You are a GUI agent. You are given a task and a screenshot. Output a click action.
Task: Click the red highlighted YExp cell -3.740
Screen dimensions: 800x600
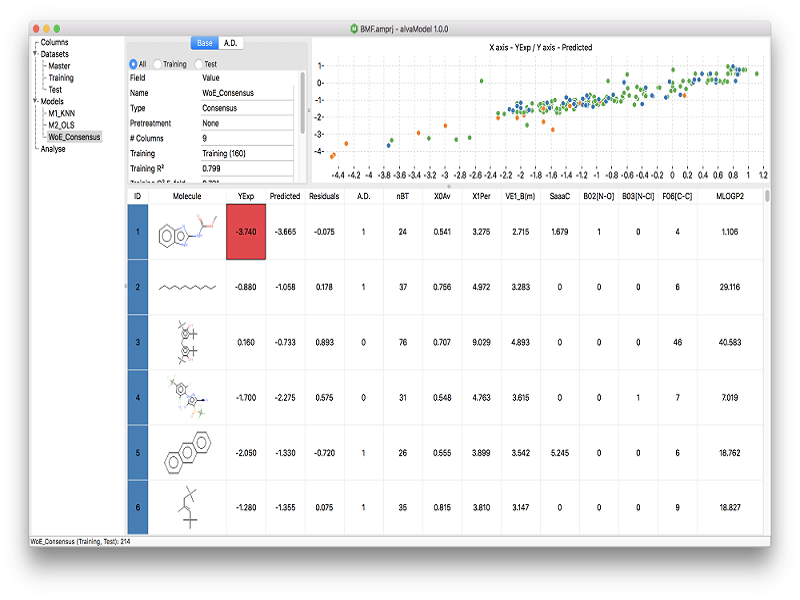246,232
